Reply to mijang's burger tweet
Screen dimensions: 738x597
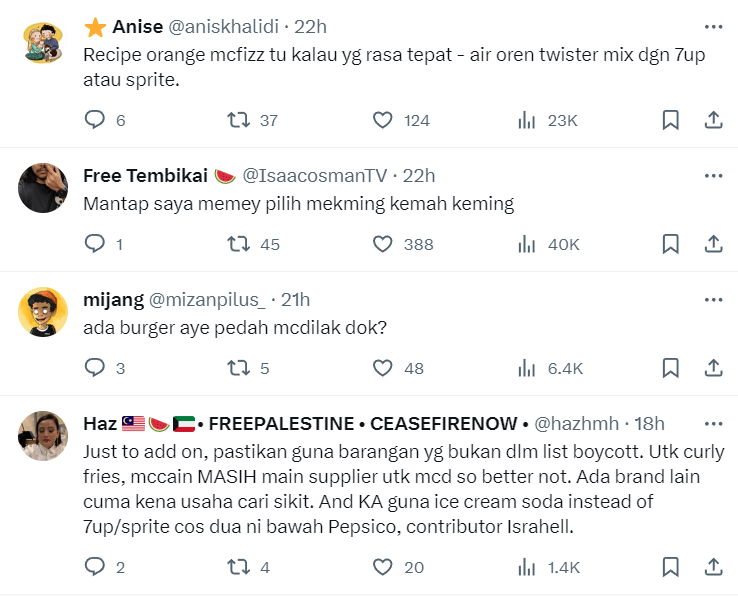point(95,368)
